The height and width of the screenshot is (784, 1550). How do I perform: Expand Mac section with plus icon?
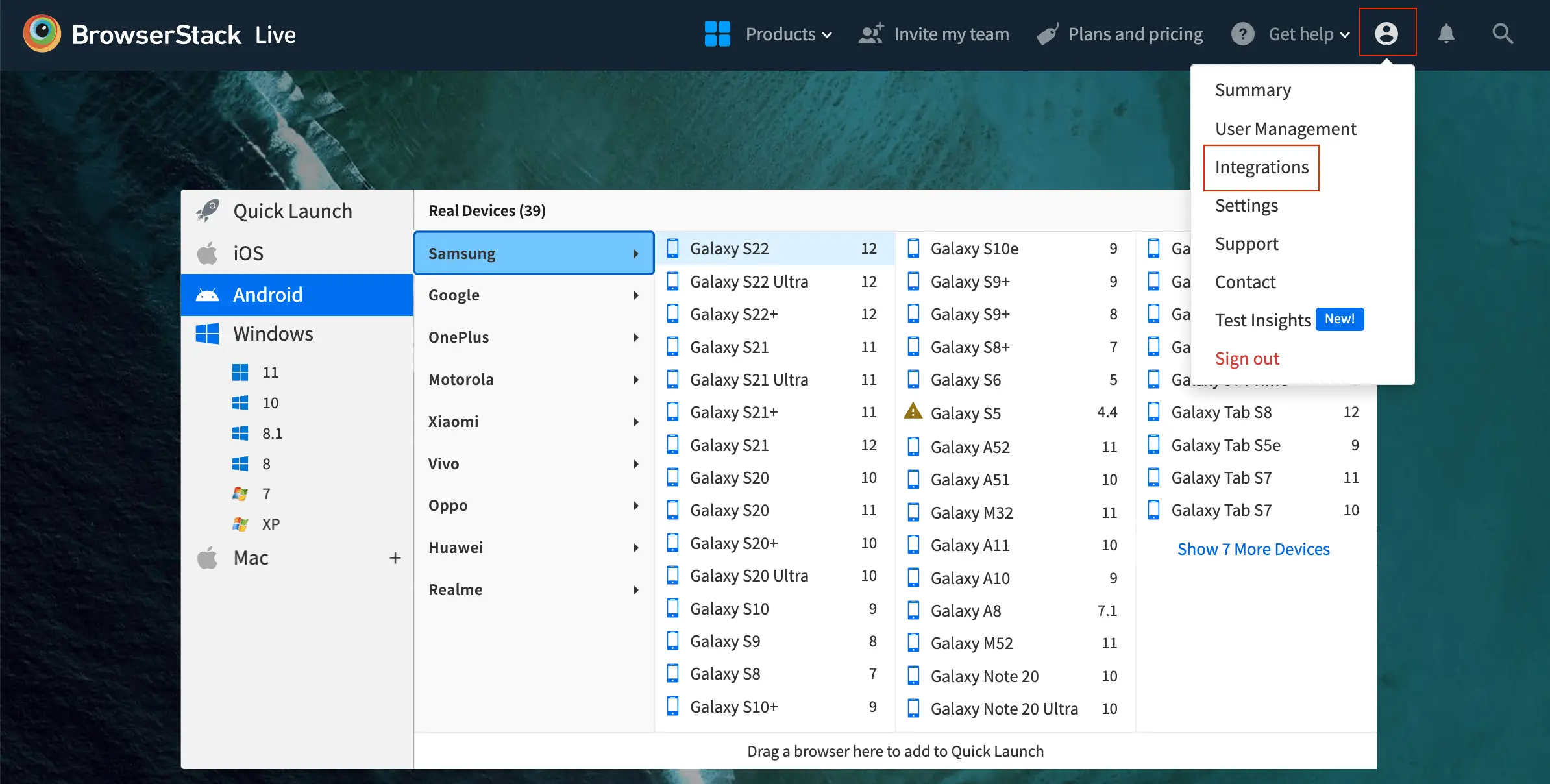395,558
